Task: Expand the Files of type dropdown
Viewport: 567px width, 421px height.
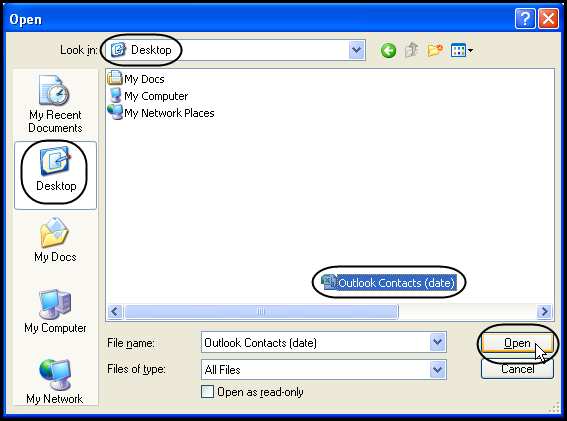Action: pyautogui.click(x=438, y=369)
